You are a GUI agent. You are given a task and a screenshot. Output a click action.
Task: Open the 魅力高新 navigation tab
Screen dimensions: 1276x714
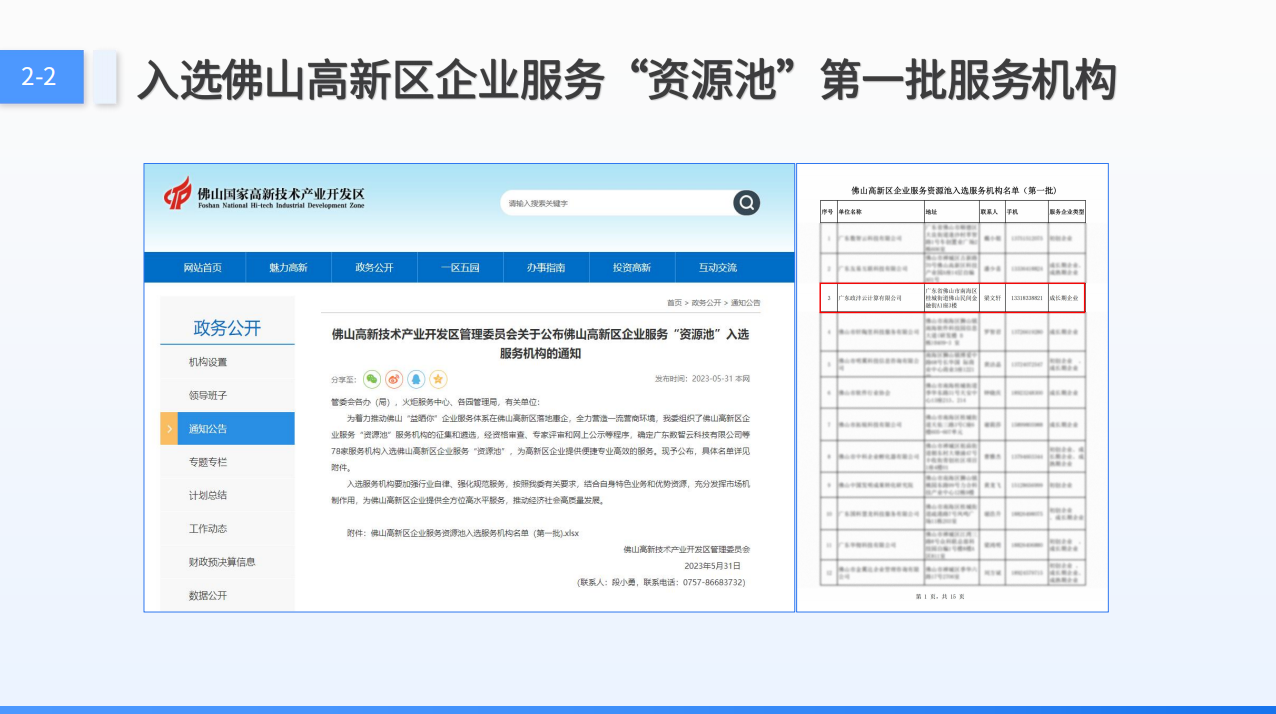point(288,267)
